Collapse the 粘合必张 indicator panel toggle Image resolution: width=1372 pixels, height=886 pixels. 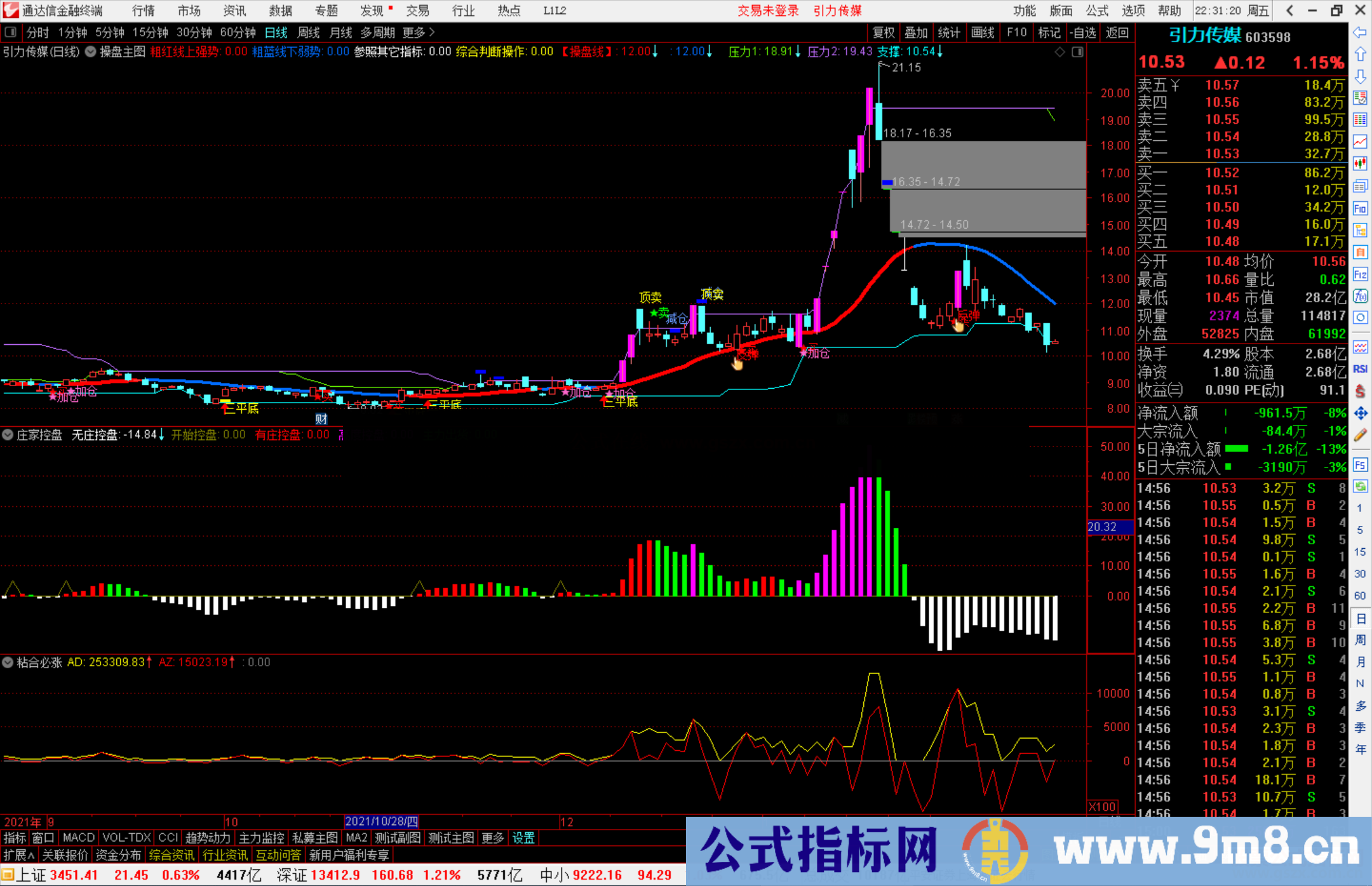pos(8,662)
